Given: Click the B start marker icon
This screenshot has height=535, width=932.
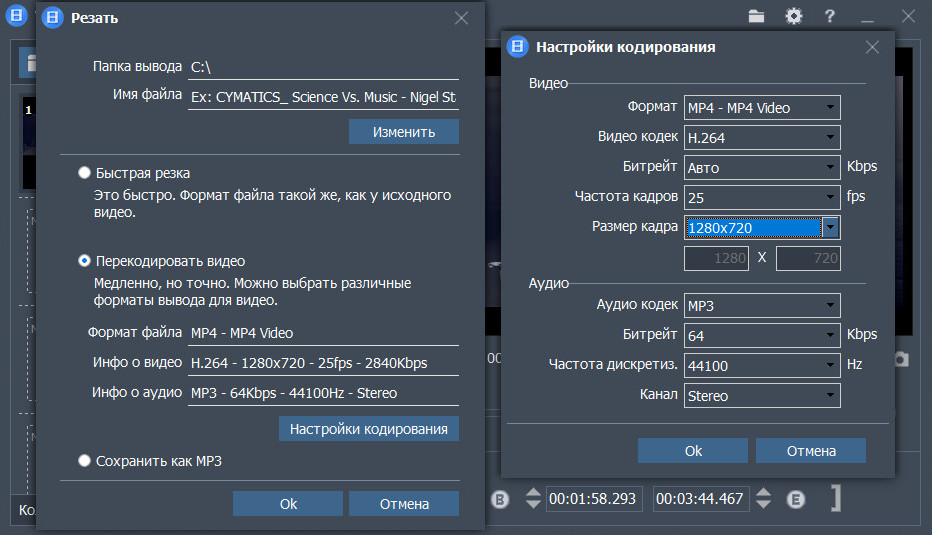Looking at the screenshot, I should click(501, 499).
